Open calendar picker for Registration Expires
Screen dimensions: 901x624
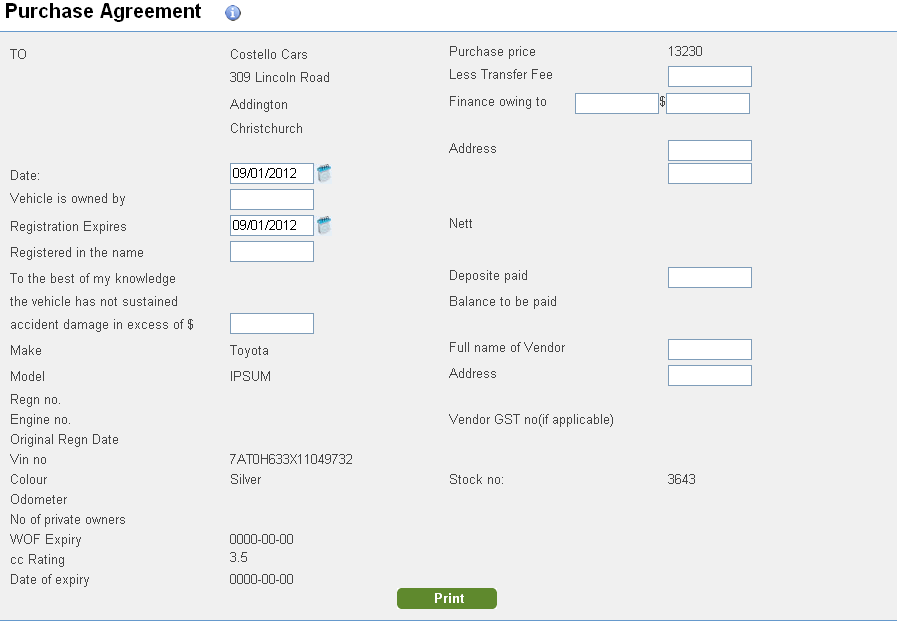324,225
